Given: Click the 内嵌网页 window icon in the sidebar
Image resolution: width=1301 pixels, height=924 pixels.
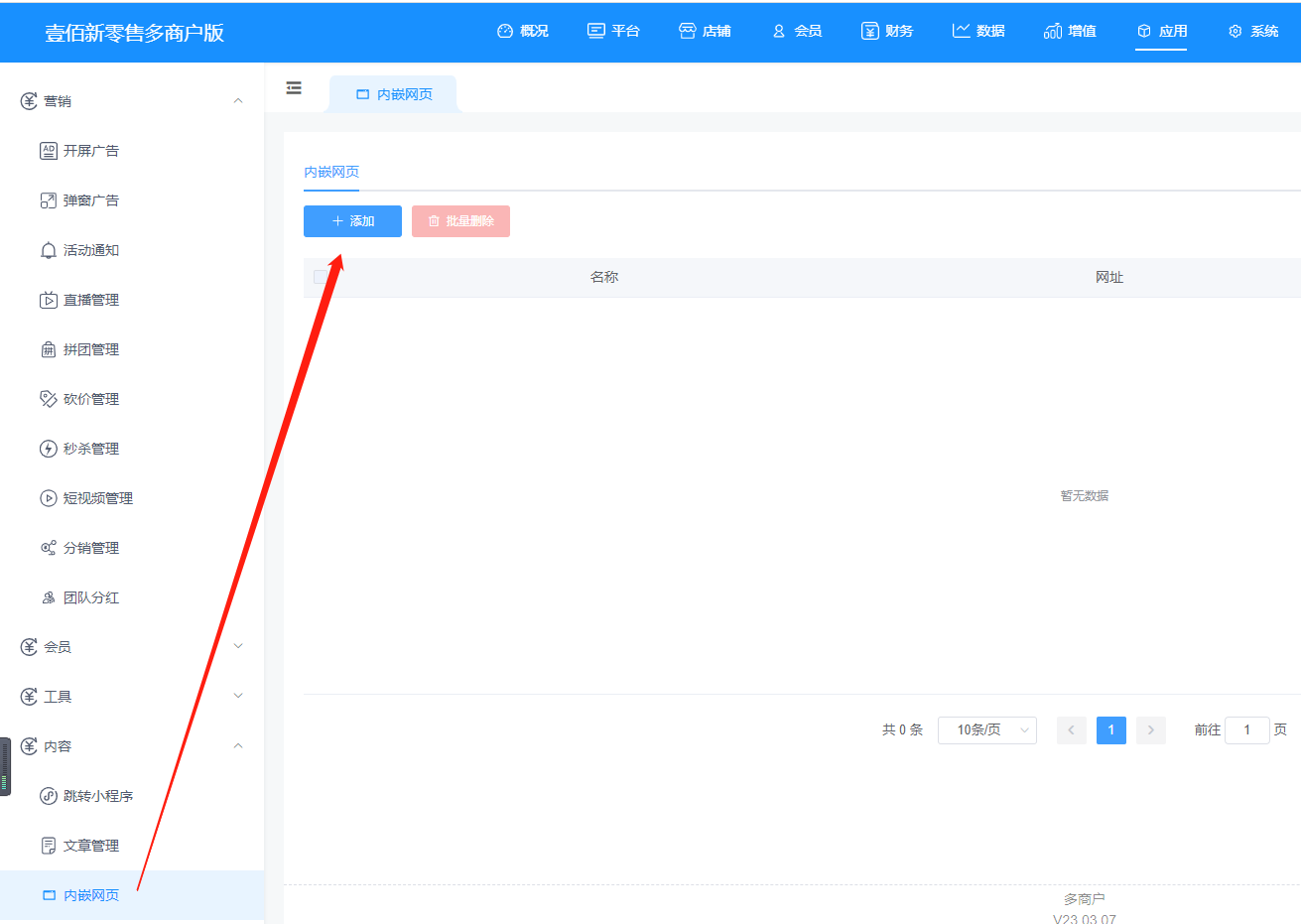Looking at the screenshot, I should (49, 895).
